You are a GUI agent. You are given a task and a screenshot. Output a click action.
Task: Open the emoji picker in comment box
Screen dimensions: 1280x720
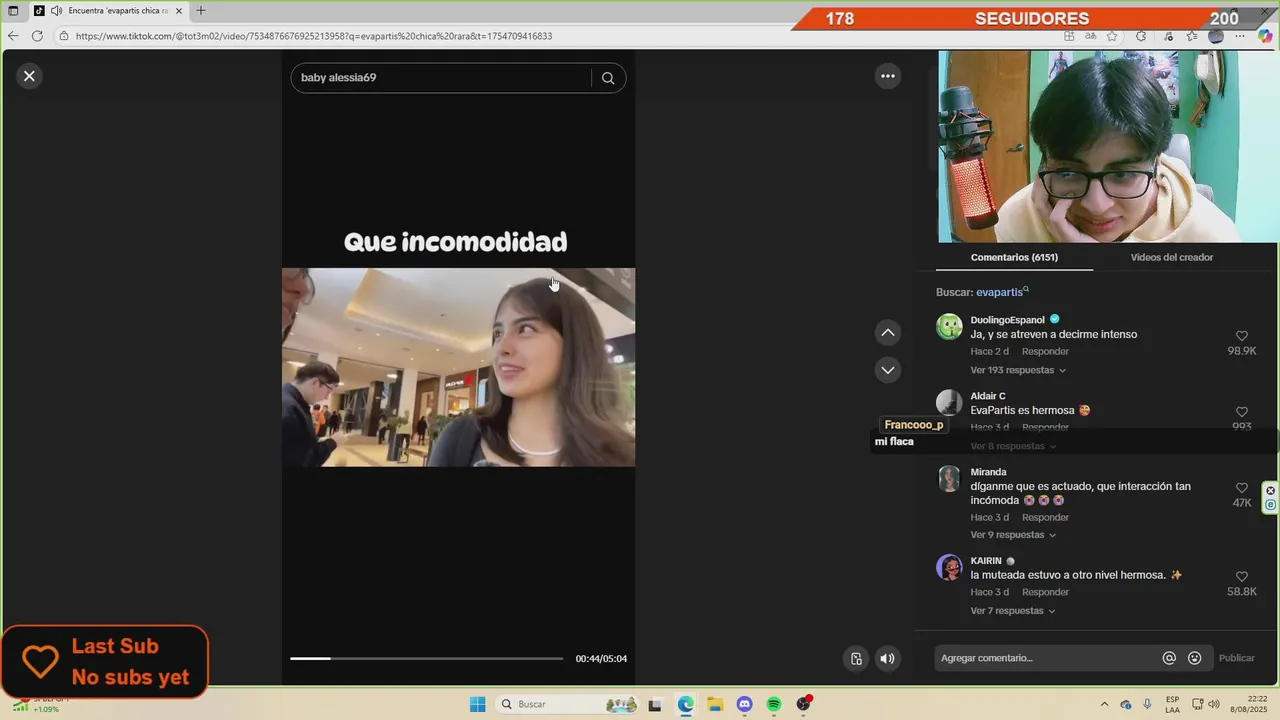pyautogui.click(x=1194, y=658)
